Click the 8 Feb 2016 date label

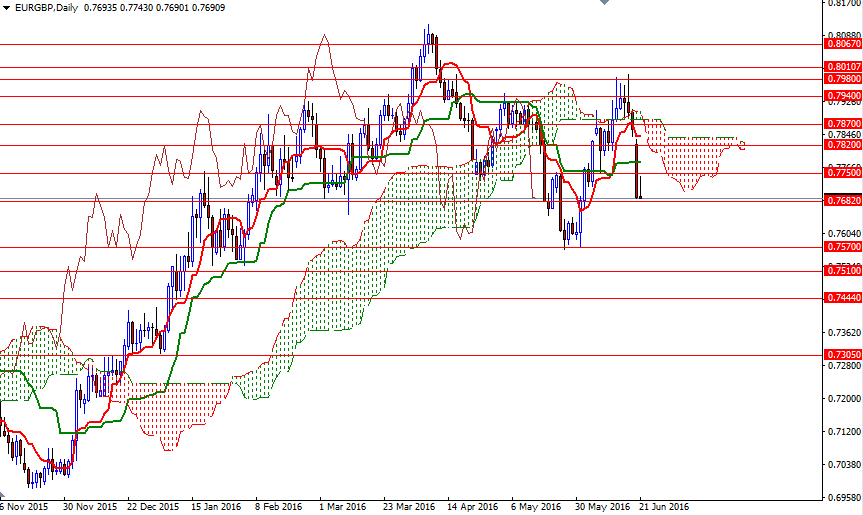pos(278,507)
